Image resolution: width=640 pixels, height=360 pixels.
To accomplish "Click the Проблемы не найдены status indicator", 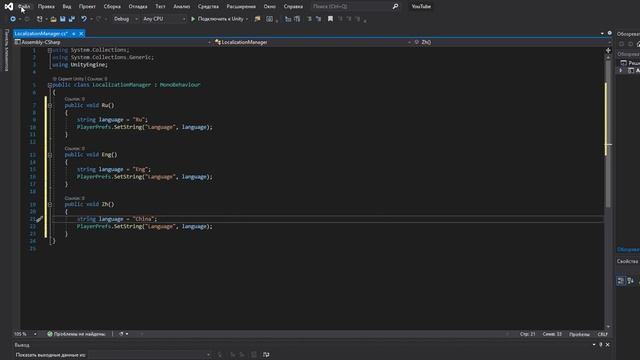I will tap(76, 334).
